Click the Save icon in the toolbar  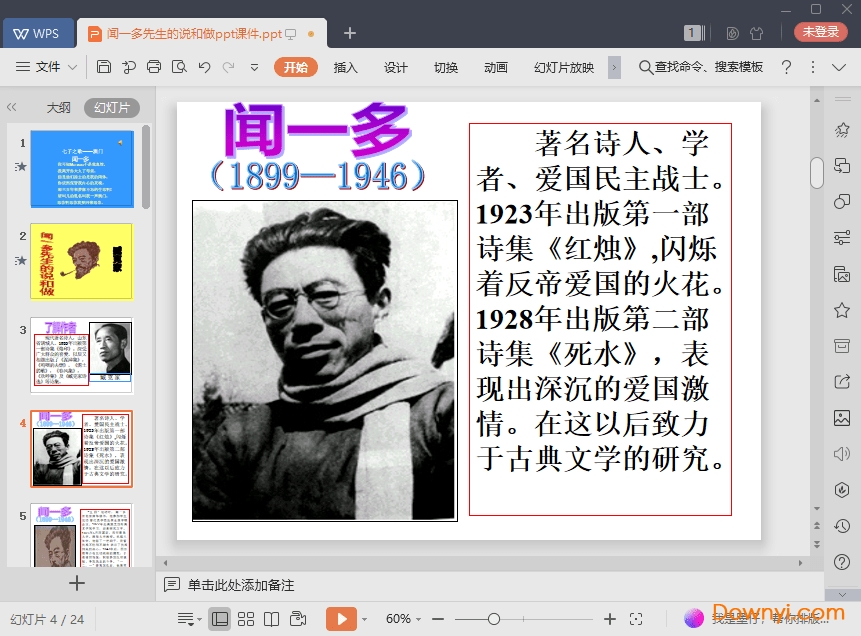point(104,67)
